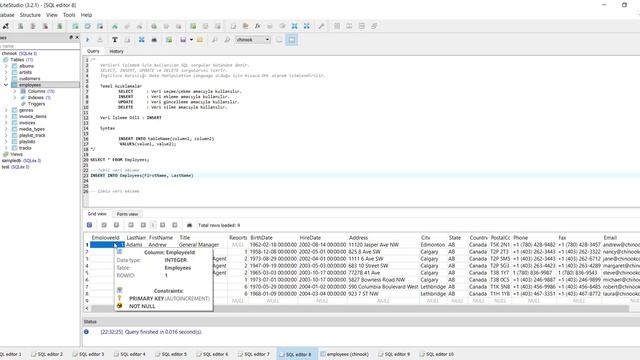Click the Save SQL to file icon
This screenshot has width=640, height=360.
183,40
